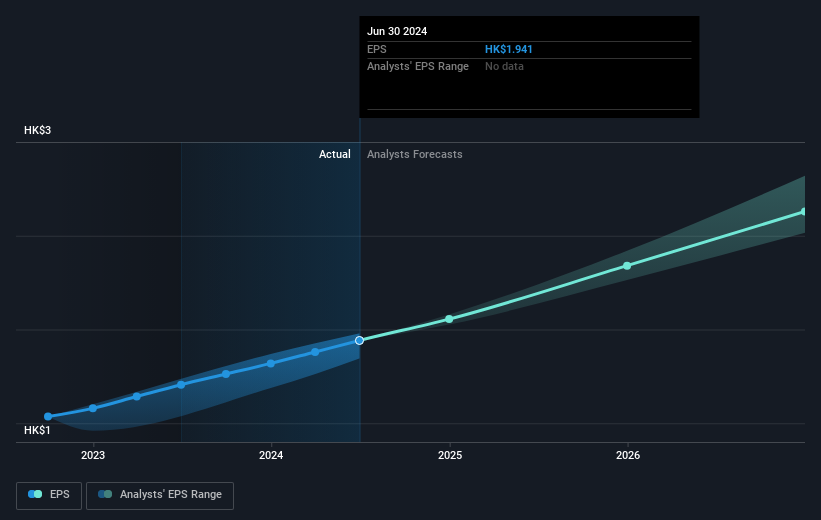This screenshot has height=520, width=821.
Task: Click the EPS data point at 2024
Action: (x=271, y=363)
